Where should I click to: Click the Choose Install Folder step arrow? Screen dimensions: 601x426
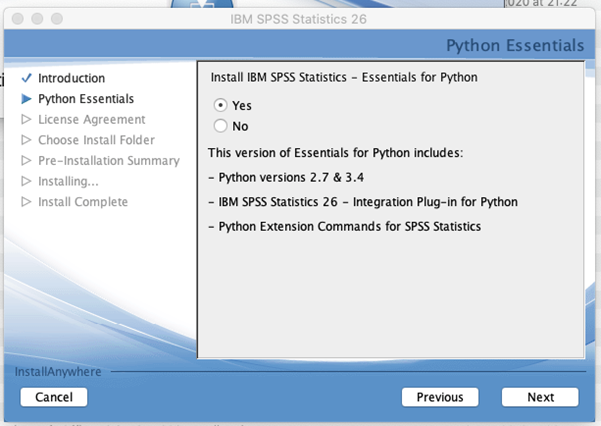tap(26, 140)
